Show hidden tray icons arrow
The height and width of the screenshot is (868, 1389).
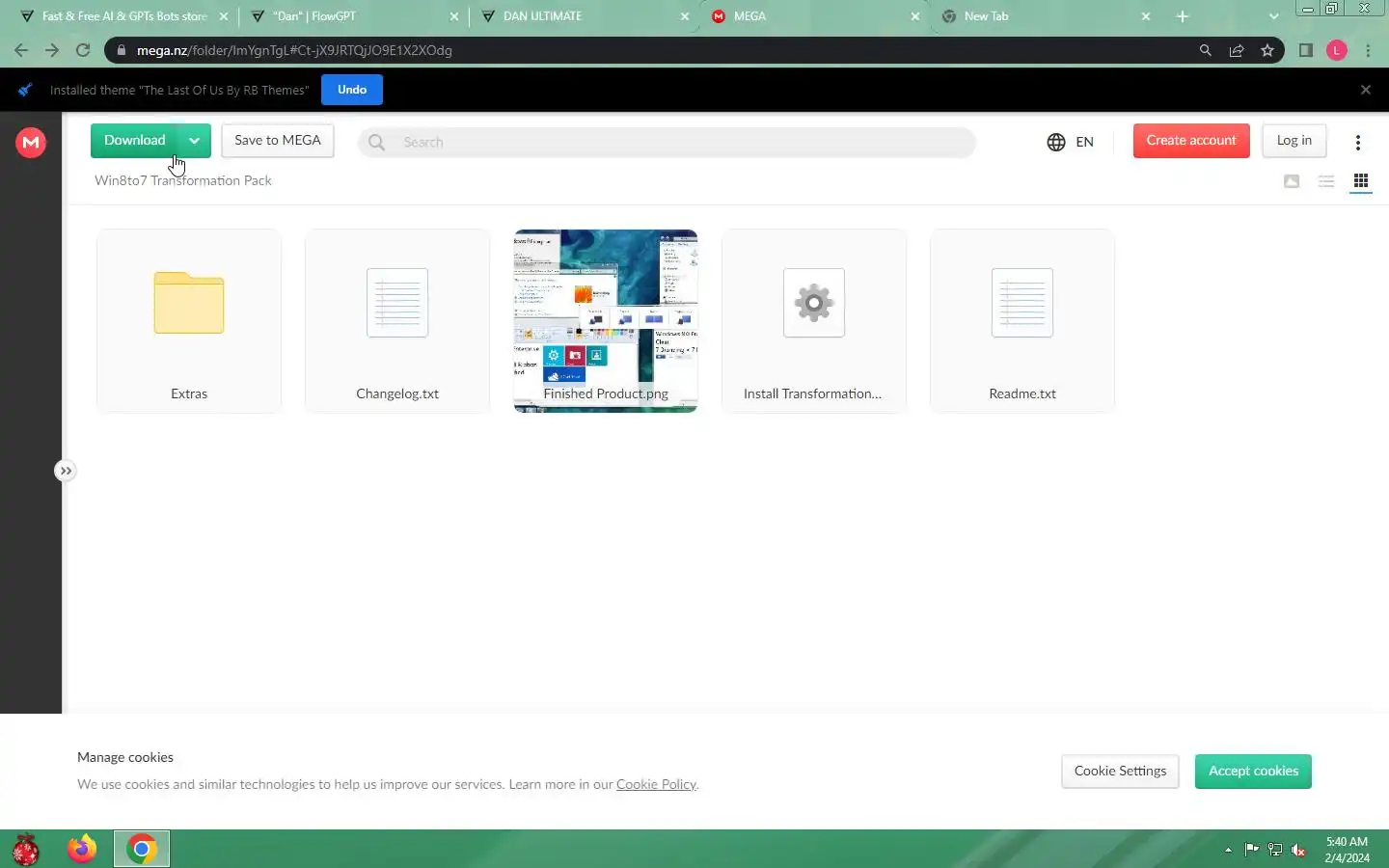[1228, 850]
